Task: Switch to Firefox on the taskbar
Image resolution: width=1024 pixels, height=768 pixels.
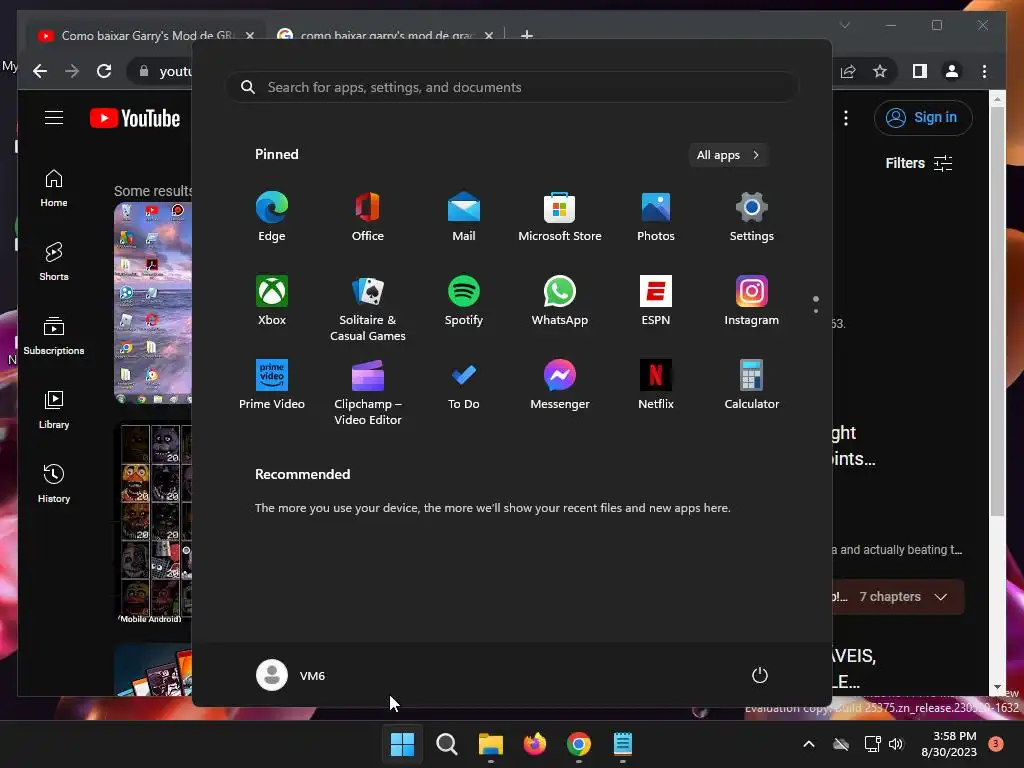Action: point(535,744)
